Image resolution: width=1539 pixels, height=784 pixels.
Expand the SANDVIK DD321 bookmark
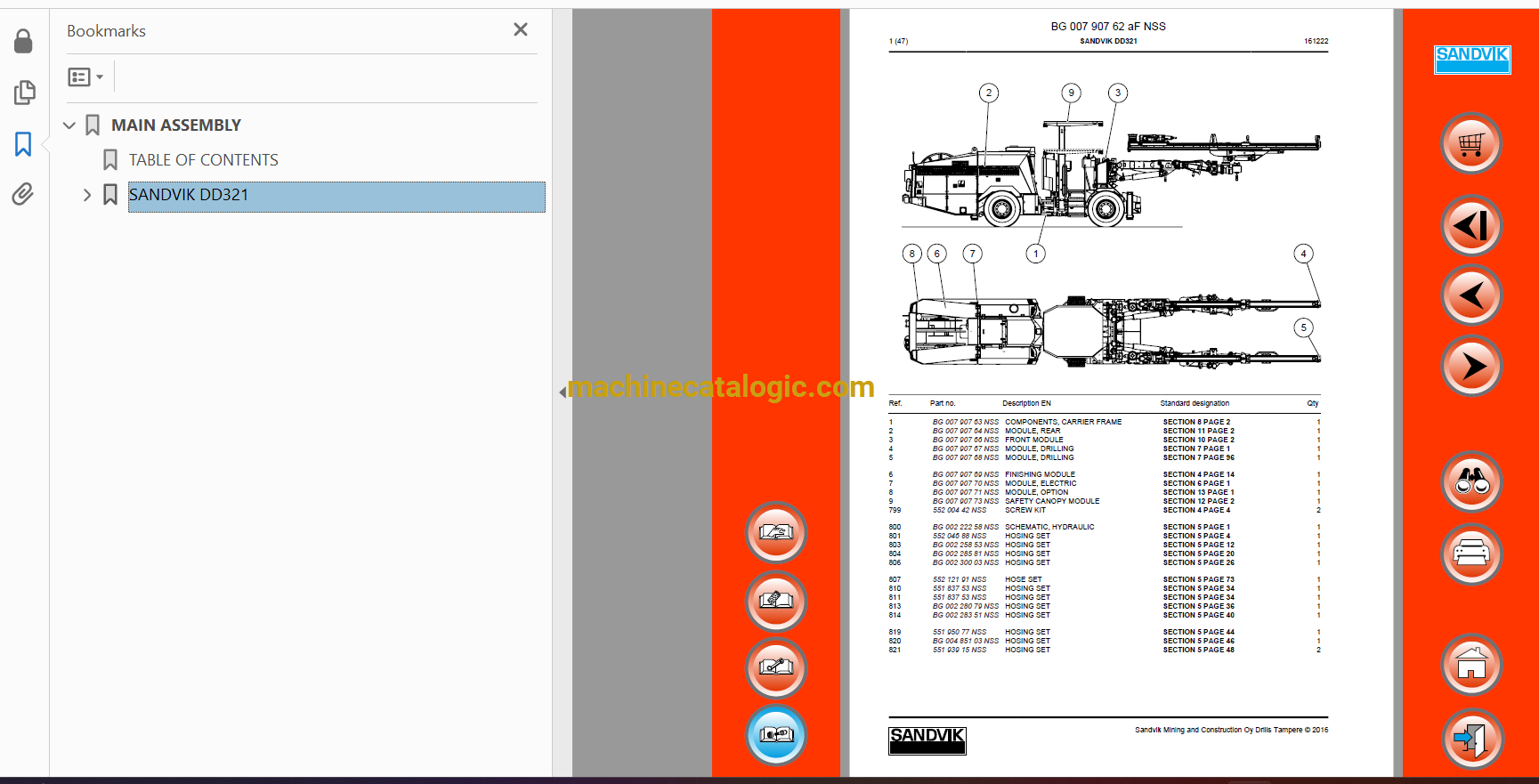pyautogui.click(x=87, y=195)
